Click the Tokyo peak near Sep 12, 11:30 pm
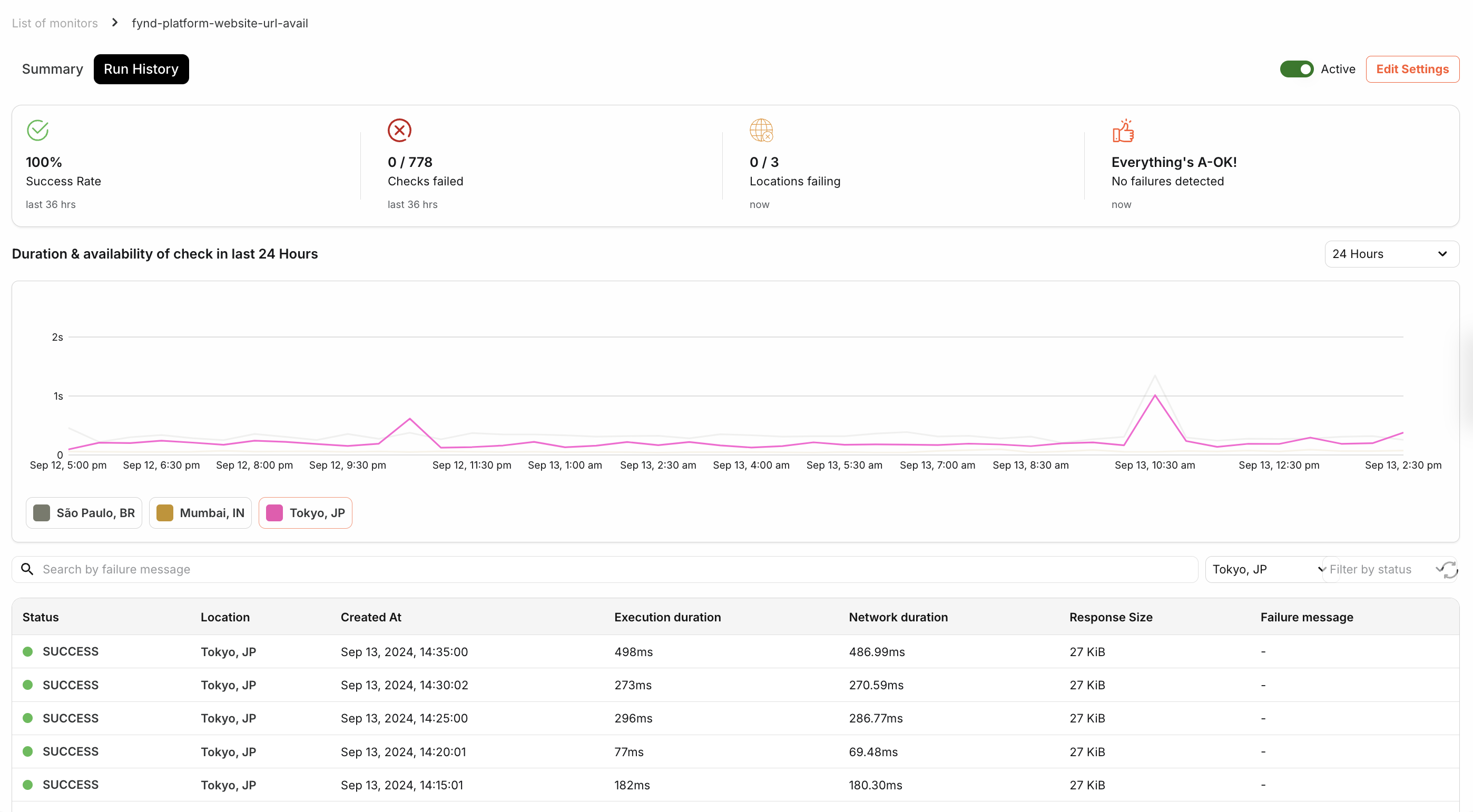Screen dimensions: 1473x812 (410, 419)
